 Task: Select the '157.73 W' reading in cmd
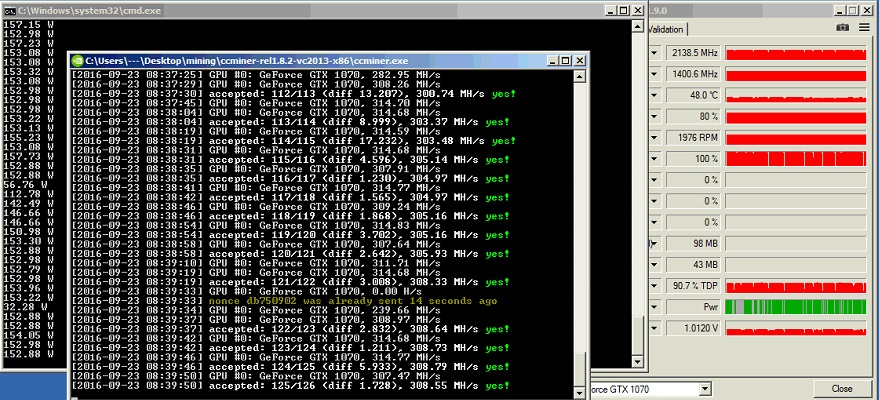[29, 156]
